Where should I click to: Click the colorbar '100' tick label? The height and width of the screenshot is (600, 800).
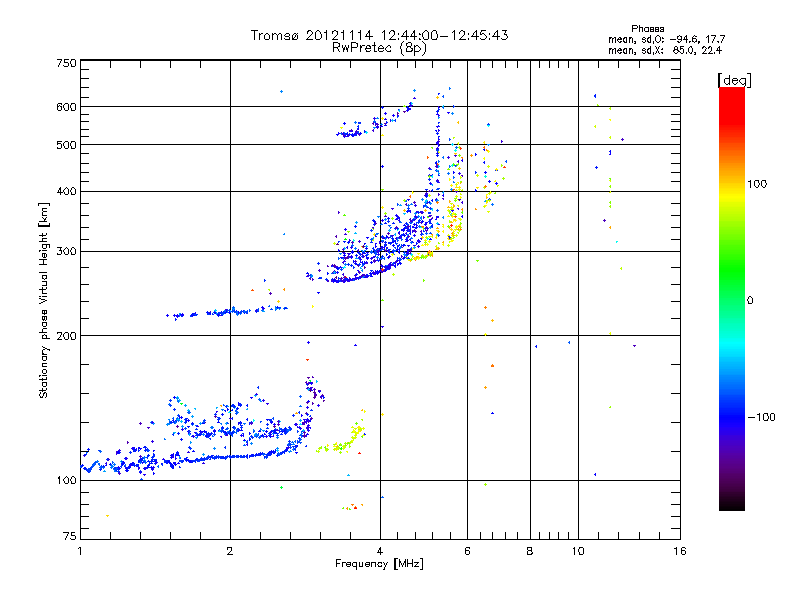[757, 184]
